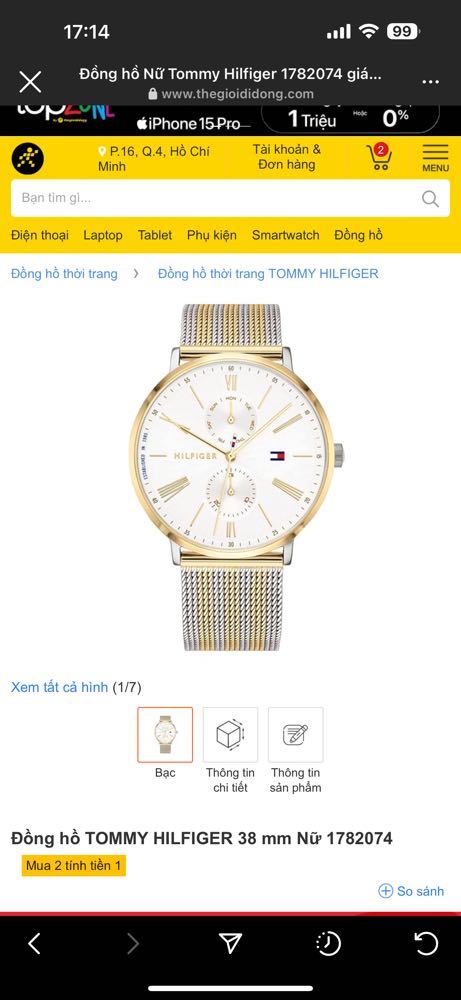Open the hamburger MENU

pyautogui.click(x=435, y=158)
